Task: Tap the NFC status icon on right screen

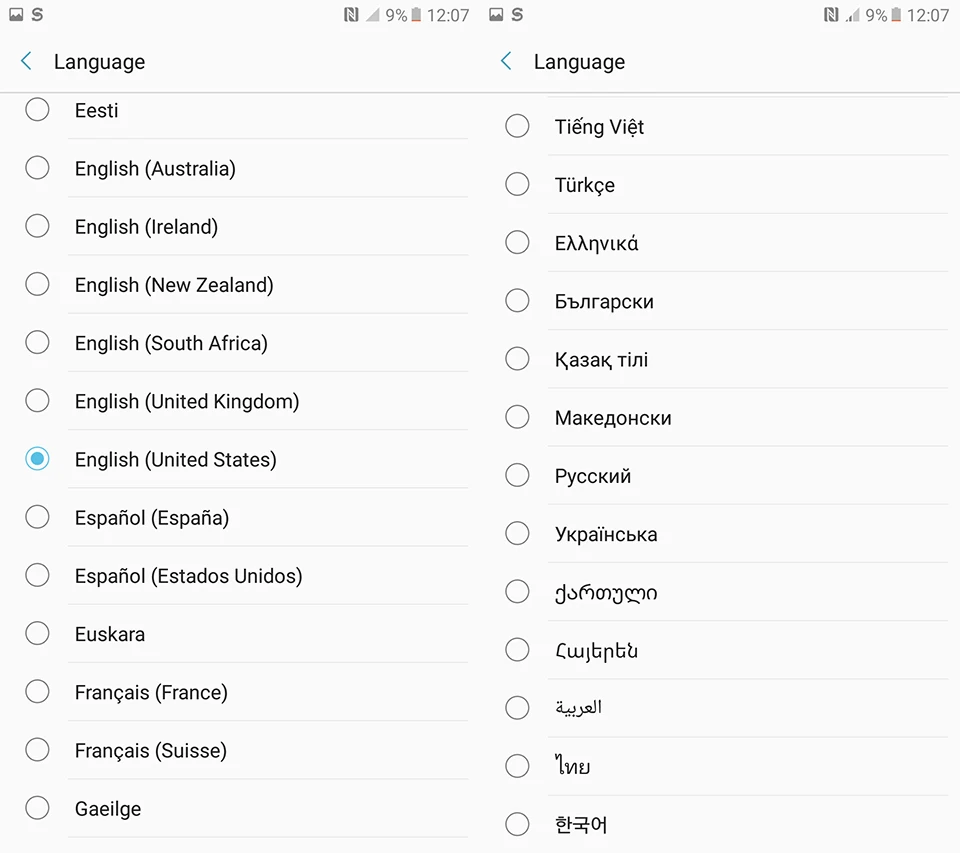Action: pyautogui.click(x=831, y=15)
